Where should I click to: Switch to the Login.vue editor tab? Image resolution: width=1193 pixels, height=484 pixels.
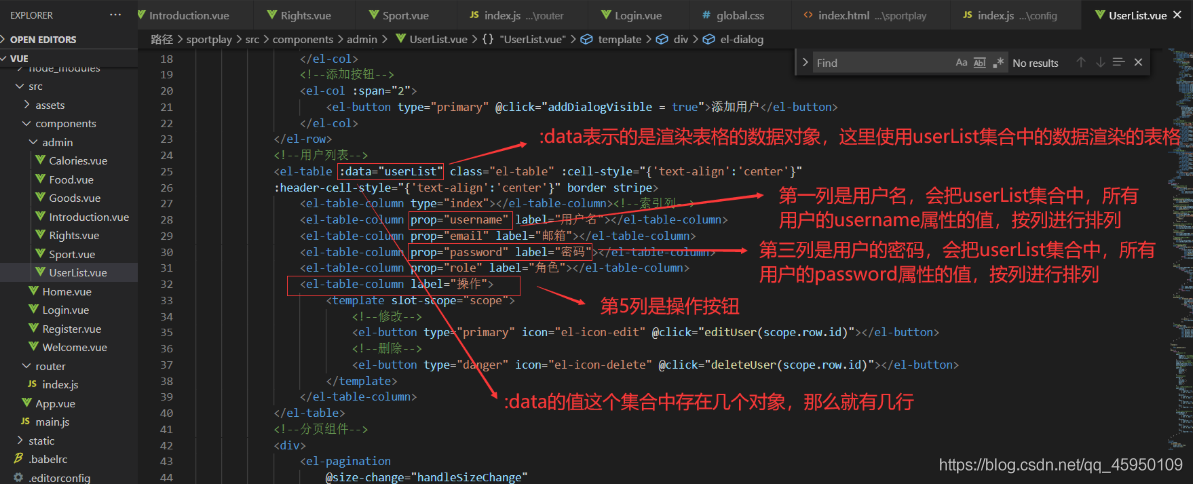(640, 15)
